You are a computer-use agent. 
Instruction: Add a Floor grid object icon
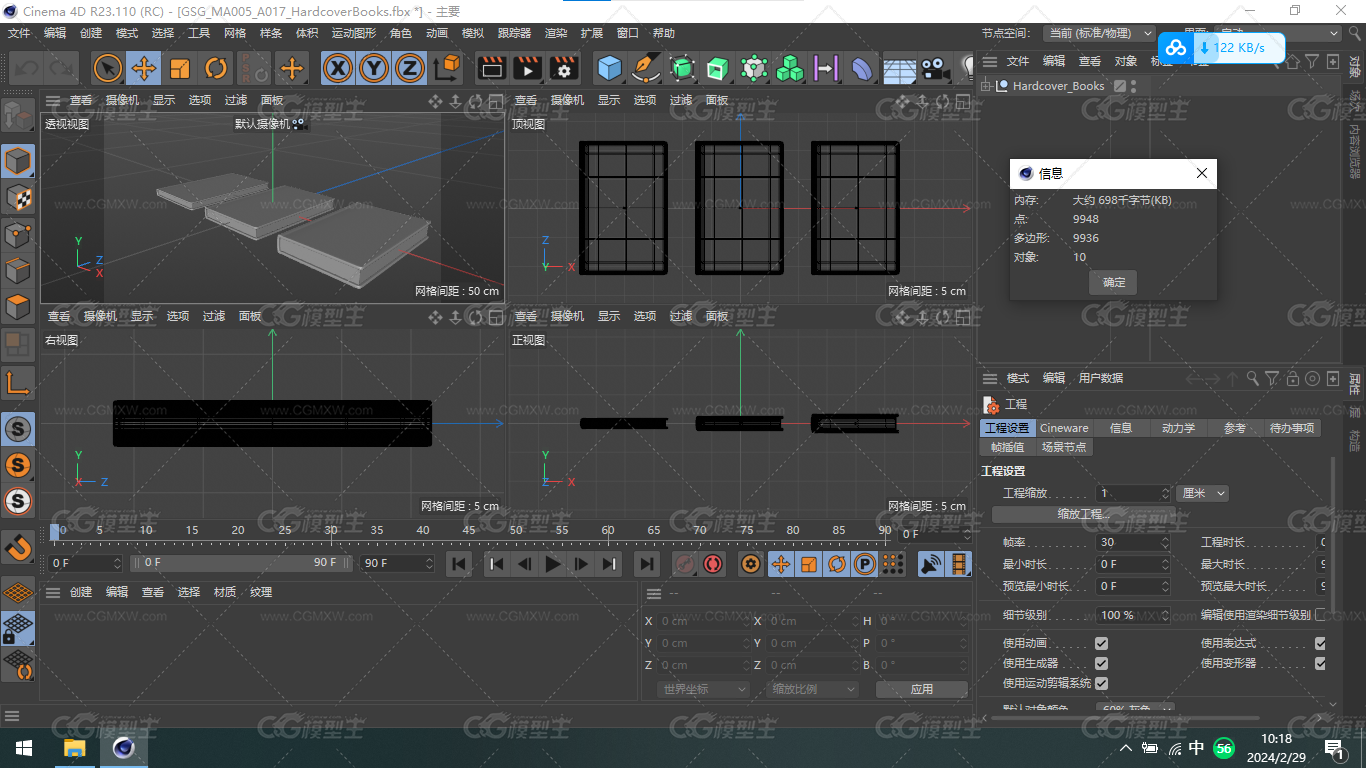coord(898,68)
